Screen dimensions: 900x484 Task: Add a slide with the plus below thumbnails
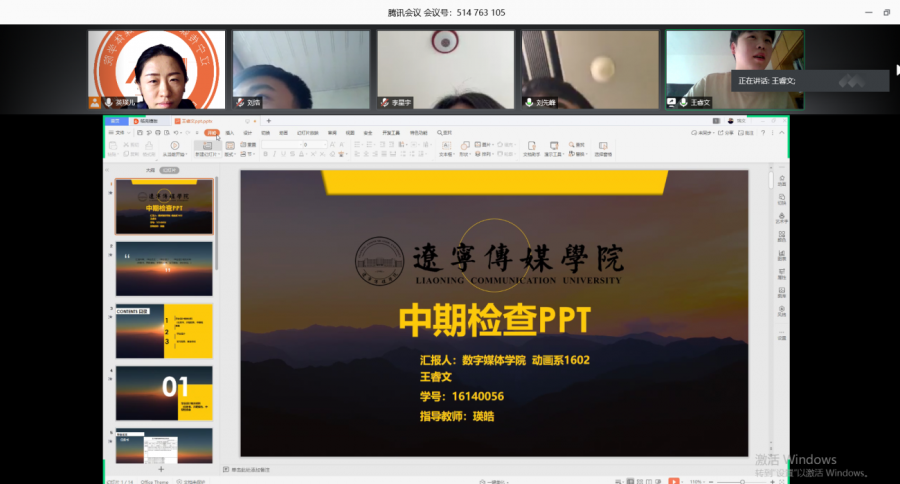click(161, 468)
